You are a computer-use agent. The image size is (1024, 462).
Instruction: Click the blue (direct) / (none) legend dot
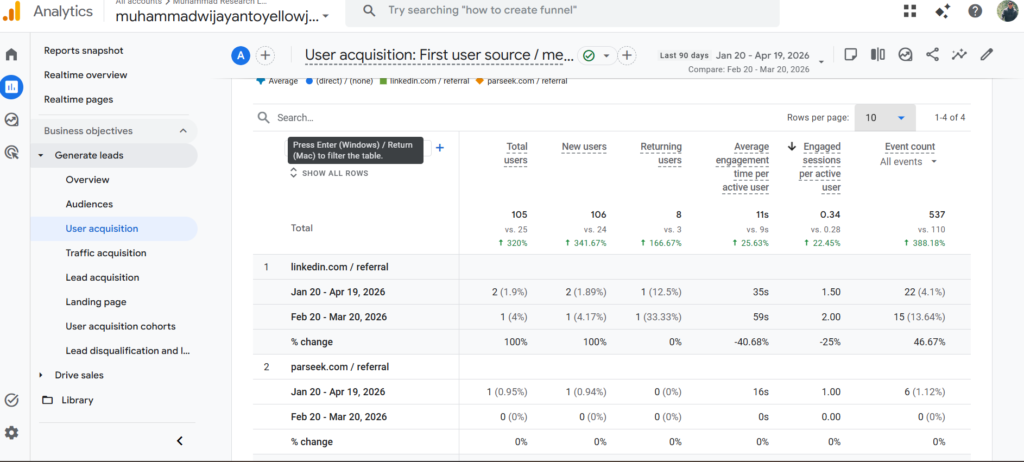309,81
